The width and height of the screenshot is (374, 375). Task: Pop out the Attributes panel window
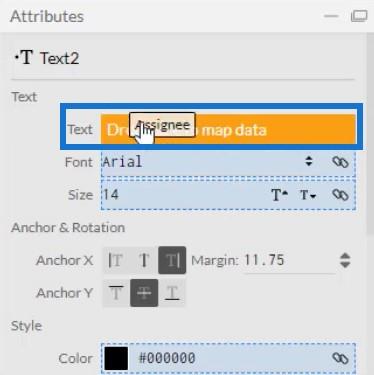(359, 16)
